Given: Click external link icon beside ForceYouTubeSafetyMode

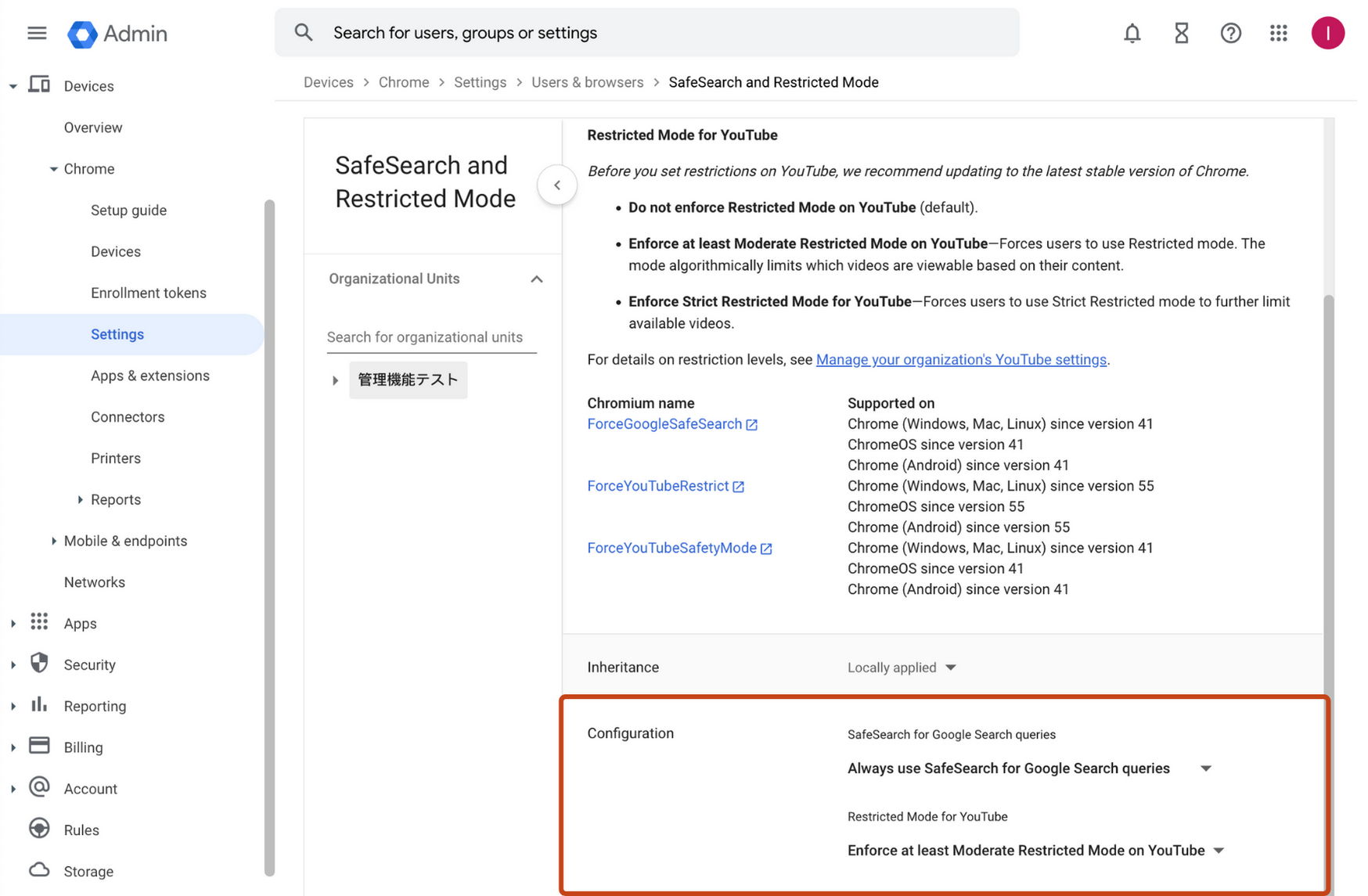Looking at the screenshot, I should pos(766,549).
